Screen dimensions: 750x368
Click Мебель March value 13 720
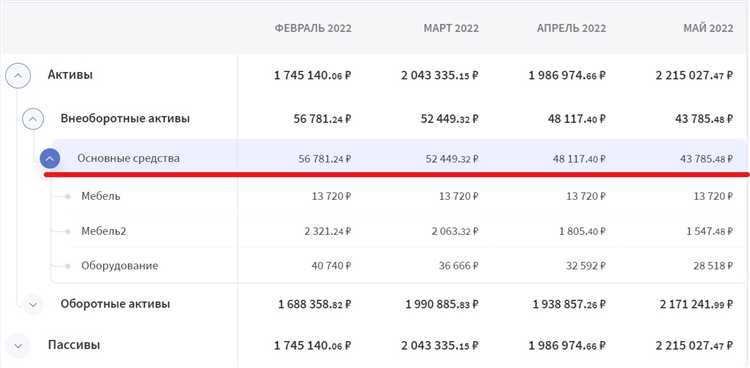coord(459,196)
